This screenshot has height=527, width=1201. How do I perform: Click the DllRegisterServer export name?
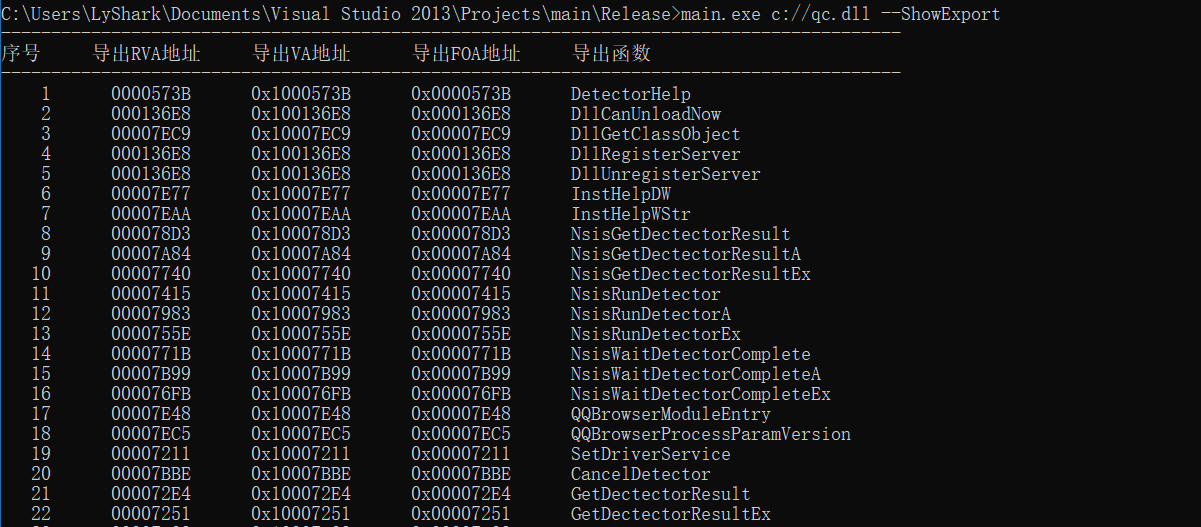655,154
